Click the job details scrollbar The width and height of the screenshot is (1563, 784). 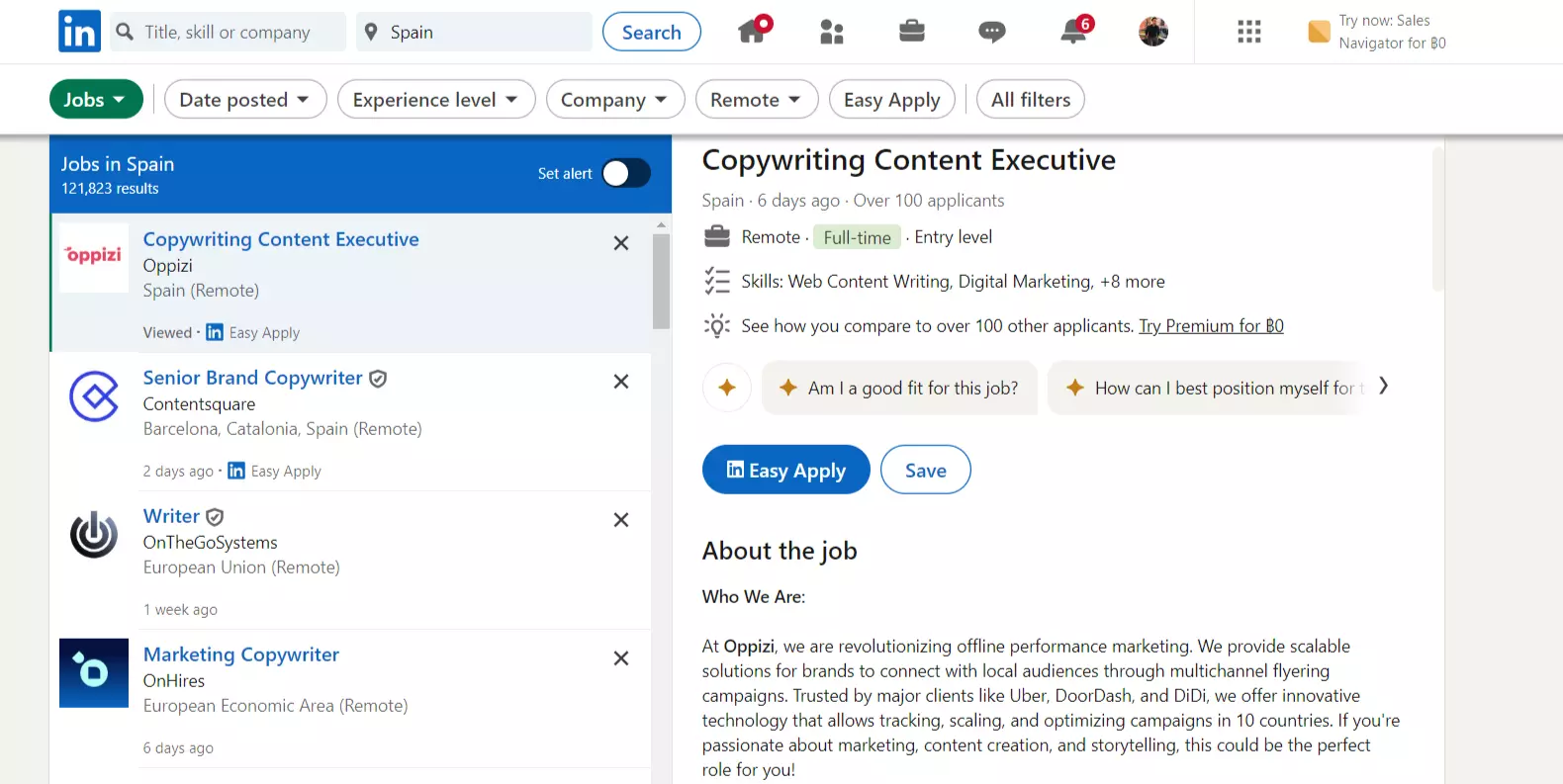(x=1438, y=219)
